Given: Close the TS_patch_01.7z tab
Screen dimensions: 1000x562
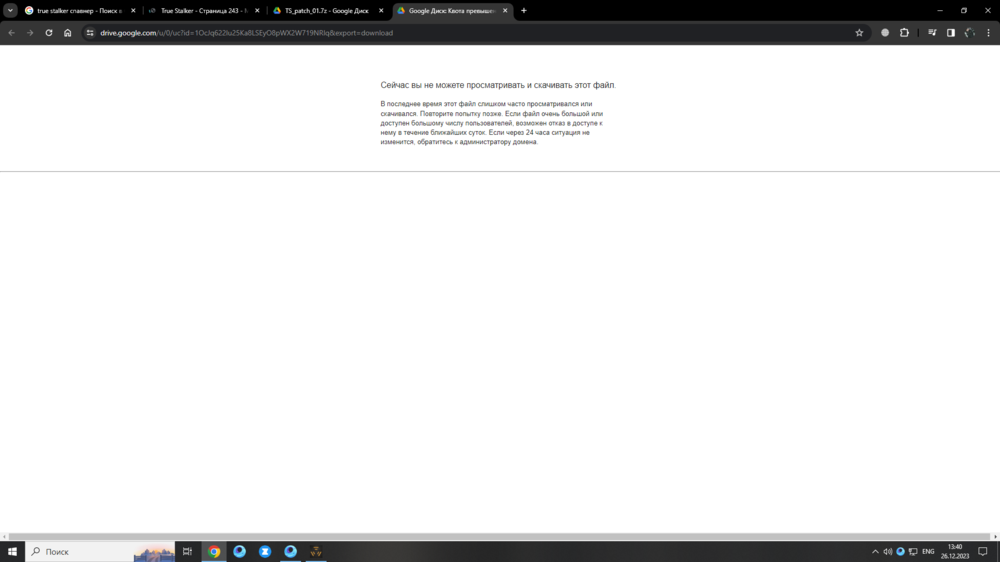Looking at the screenshot, I should 381,11.
